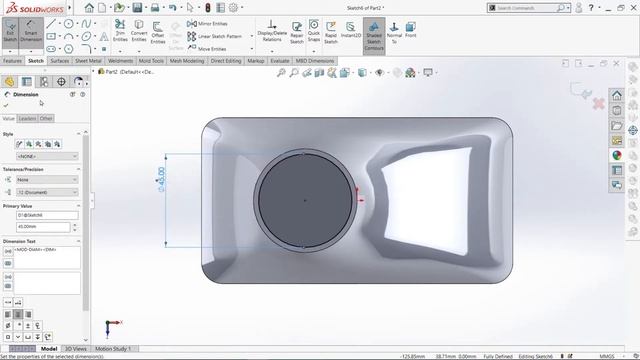Open the DisplayManager tab
Image resolution: width=640 pixels, height=360 pixels.
click(x=78, y=82)
